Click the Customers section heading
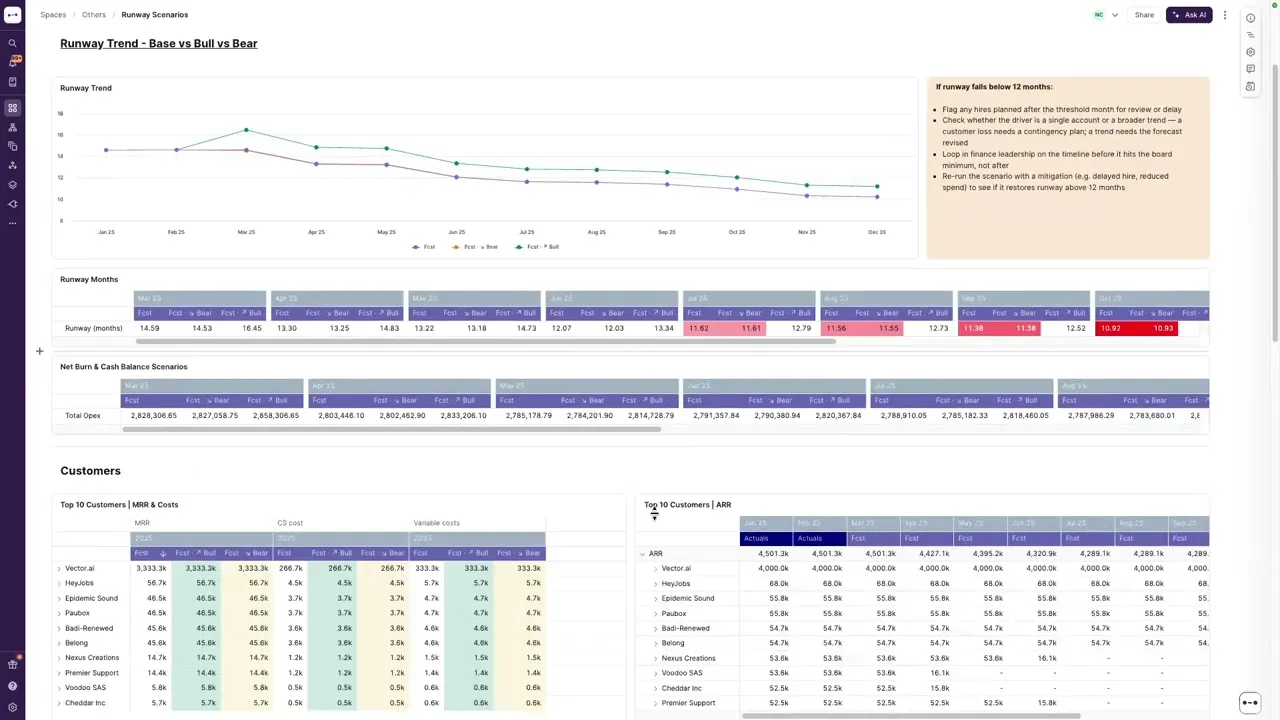 pos(90,471)
